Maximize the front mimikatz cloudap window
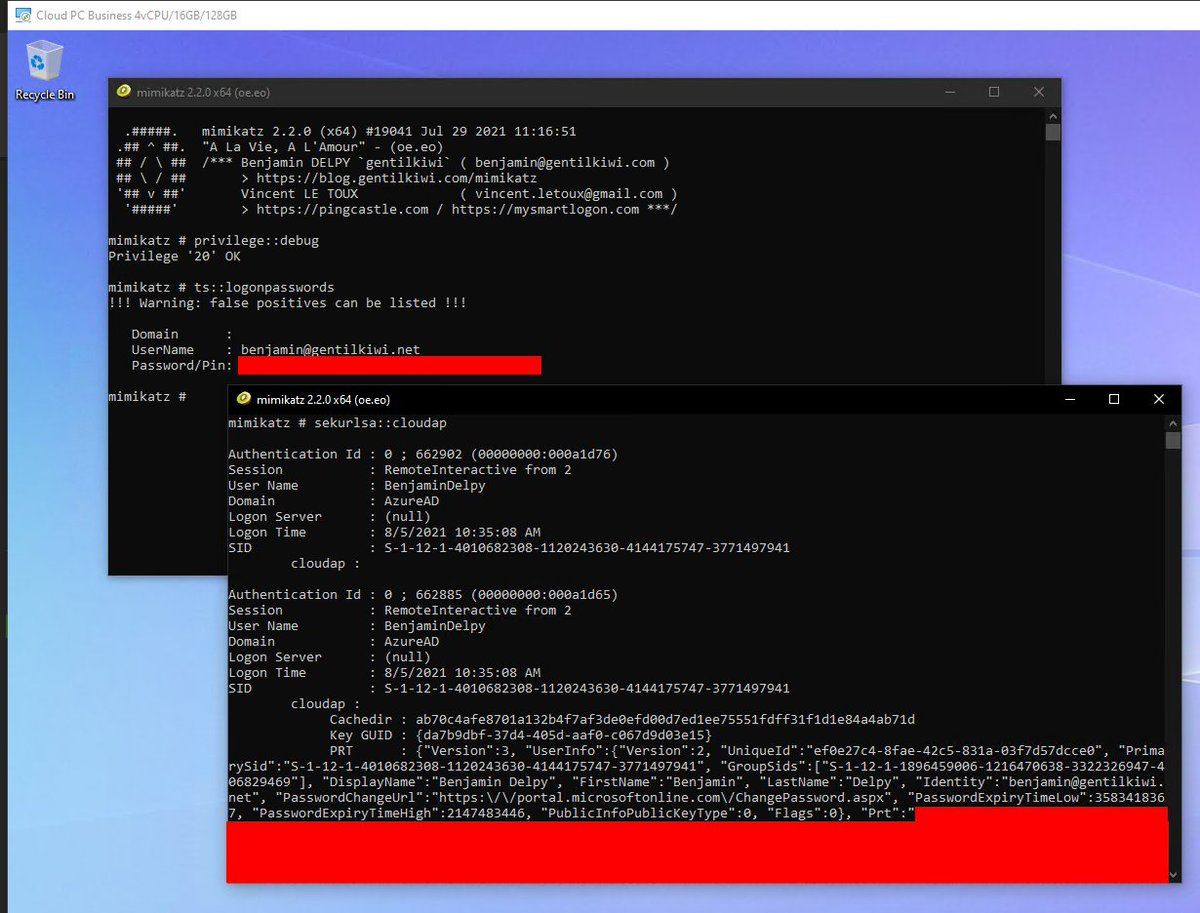The image size is (1200, 913). point(1114,399)
